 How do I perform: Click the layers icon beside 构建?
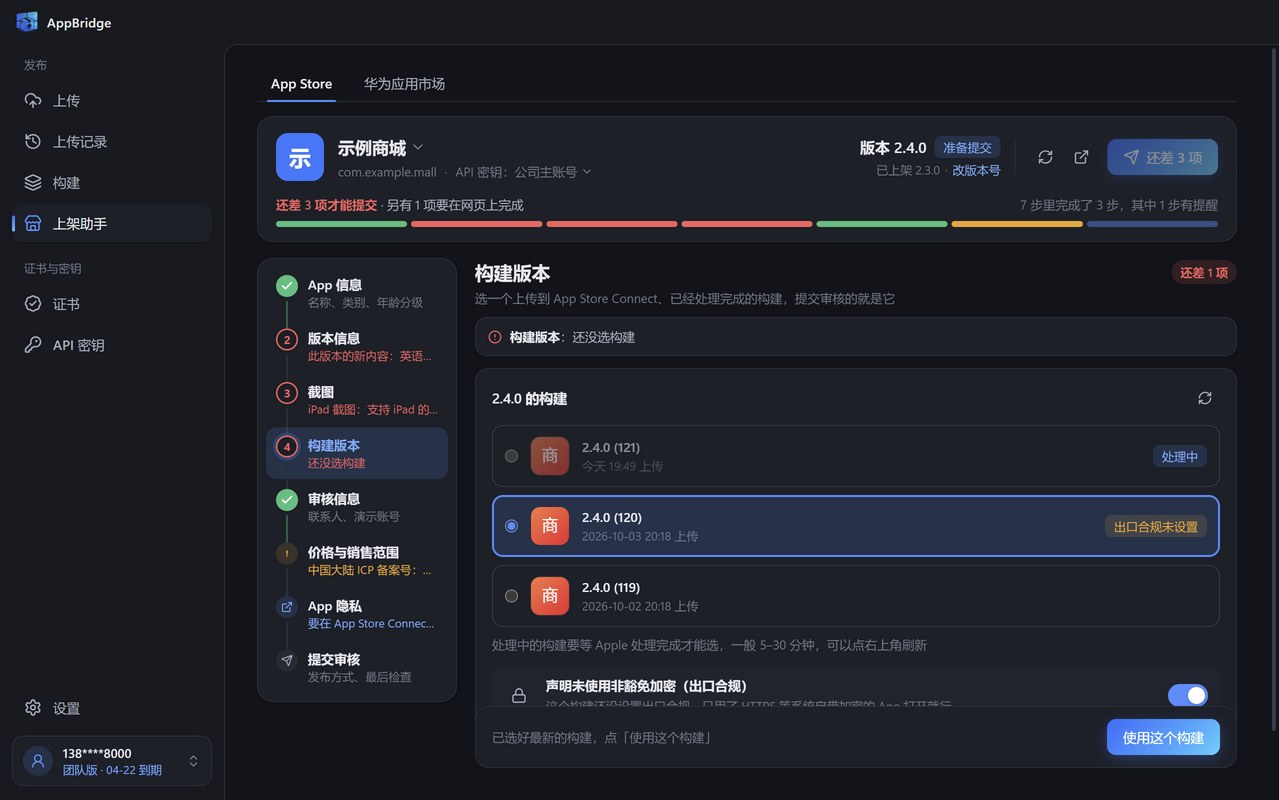(33, 183)
